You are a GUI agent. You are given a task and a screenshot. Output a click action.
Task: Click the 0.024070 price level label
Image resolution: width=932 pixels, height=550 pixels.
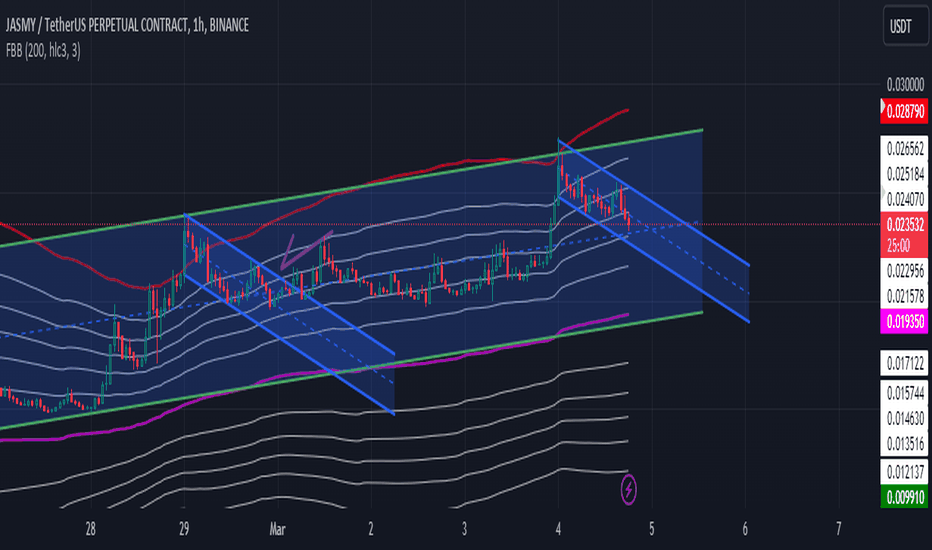click(x=904, y=199)
